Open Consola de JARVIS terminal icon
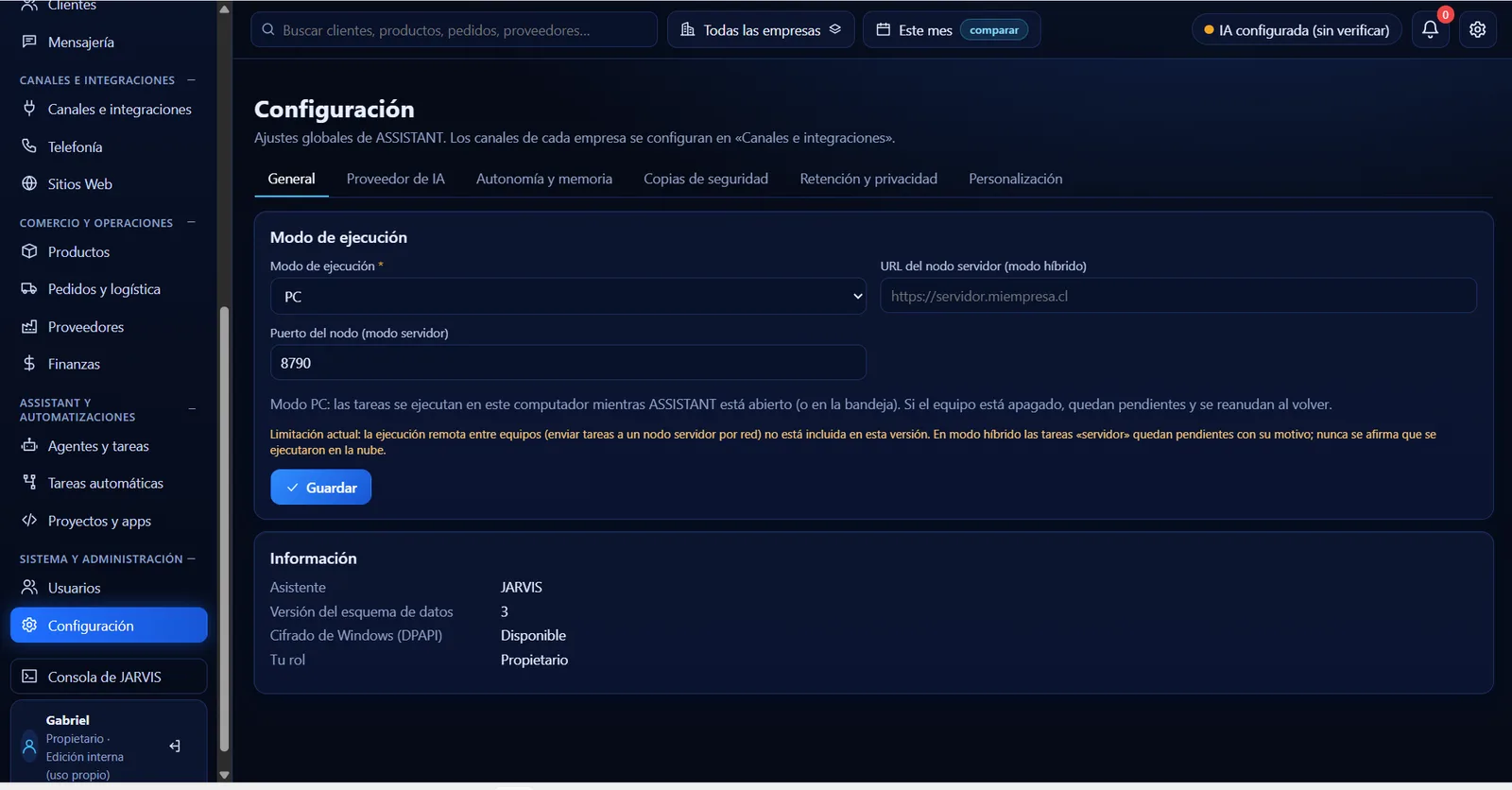This screenshot has height=790, width=1512. point(29,677)
